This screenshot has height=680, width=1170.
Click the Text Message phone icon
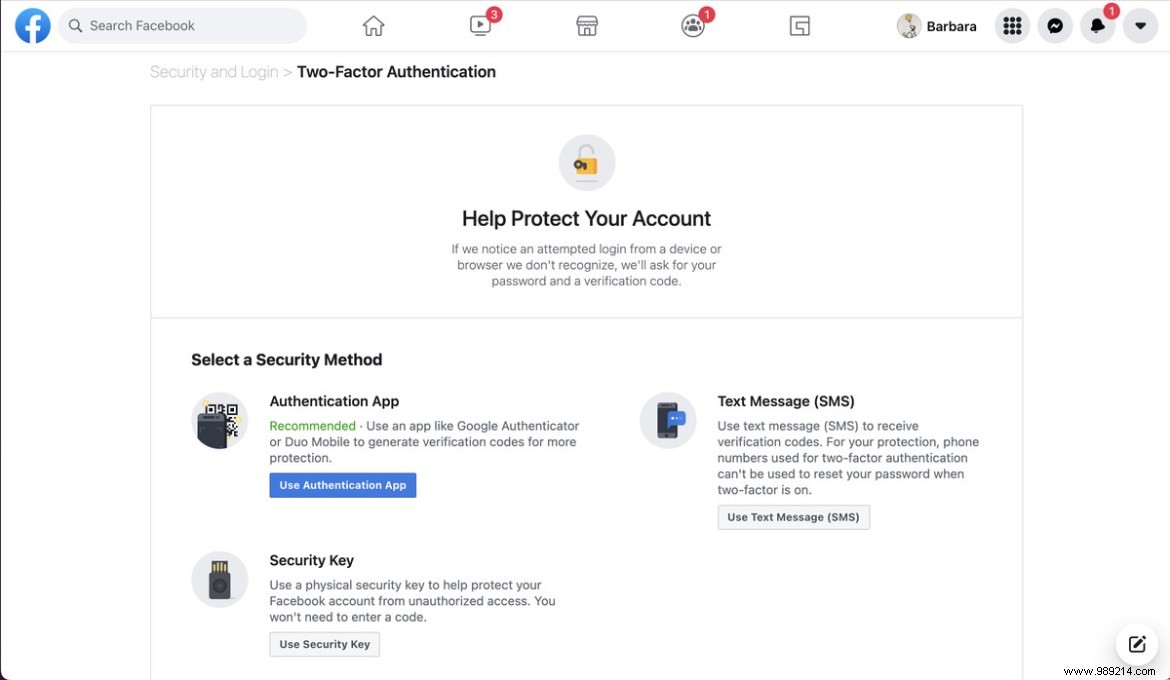click(x=667, y=420)
